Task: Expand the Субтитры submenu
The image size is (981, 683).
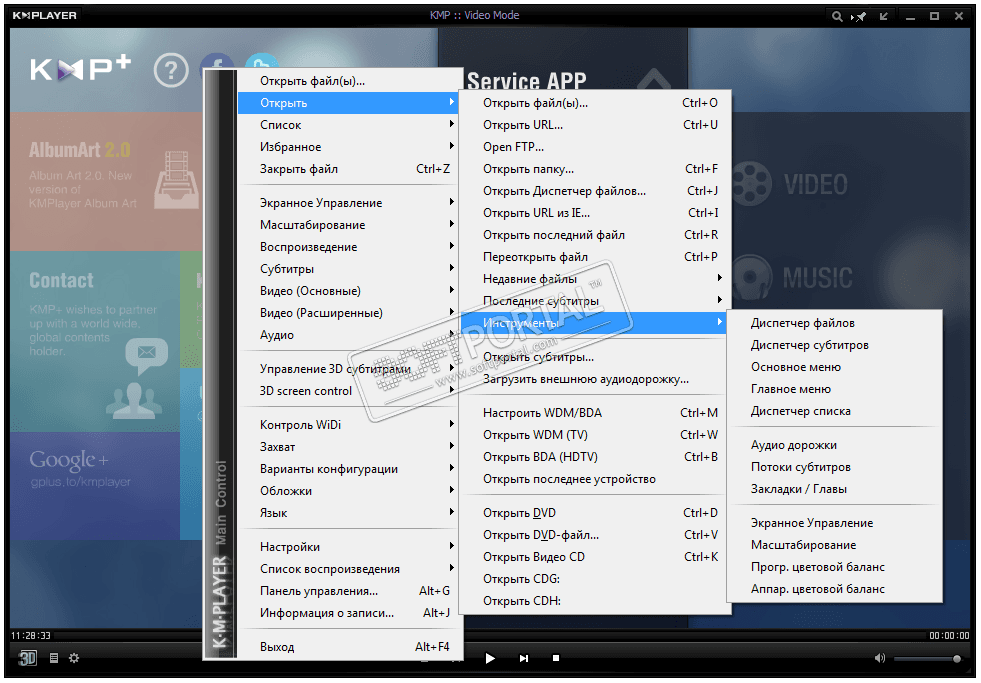Action: coord(348,269)
